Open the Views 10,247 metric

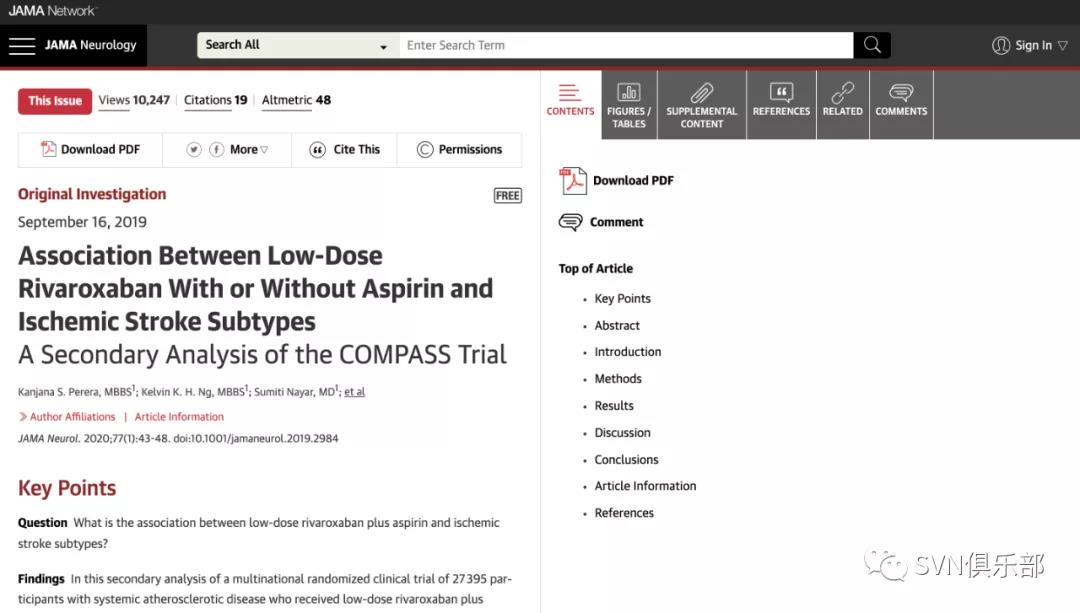point(134,100)
